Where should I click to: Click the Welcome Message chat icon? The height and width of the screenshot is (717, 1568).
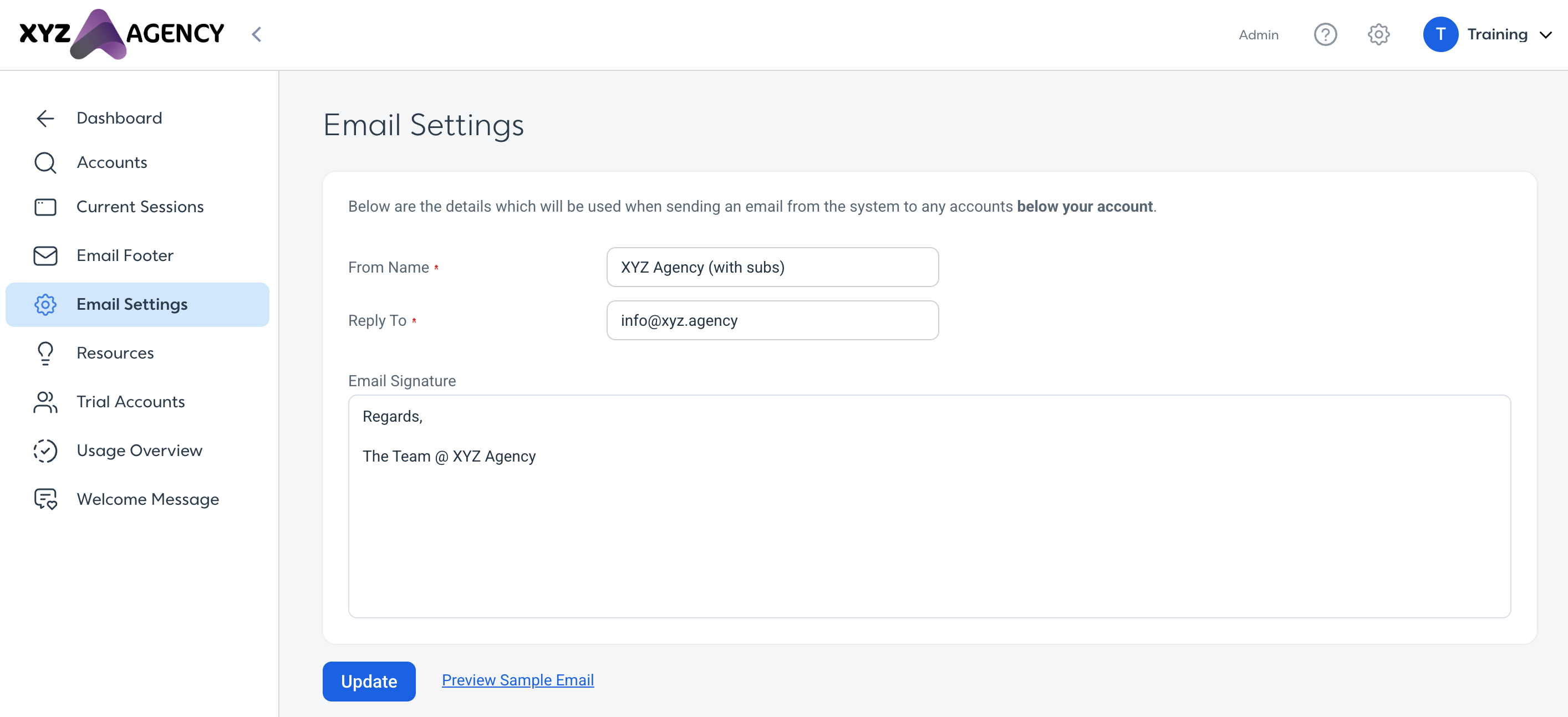45,499
